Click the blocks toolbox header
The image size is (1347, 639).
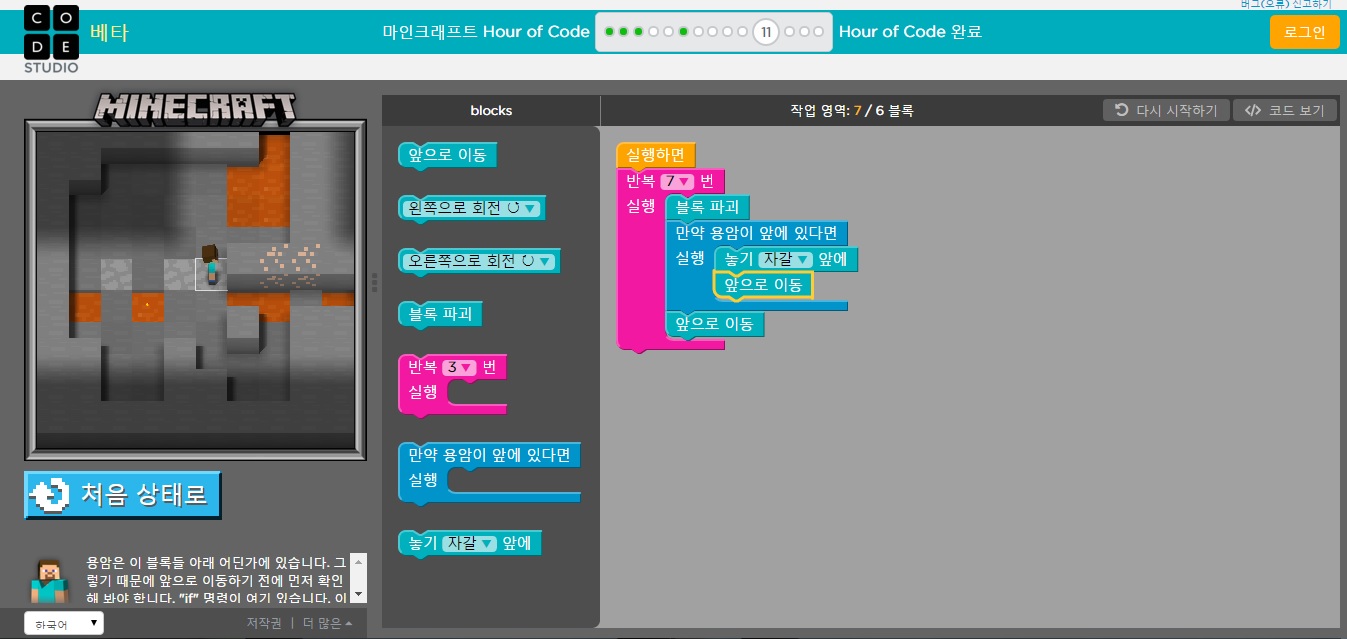point(491,110)
